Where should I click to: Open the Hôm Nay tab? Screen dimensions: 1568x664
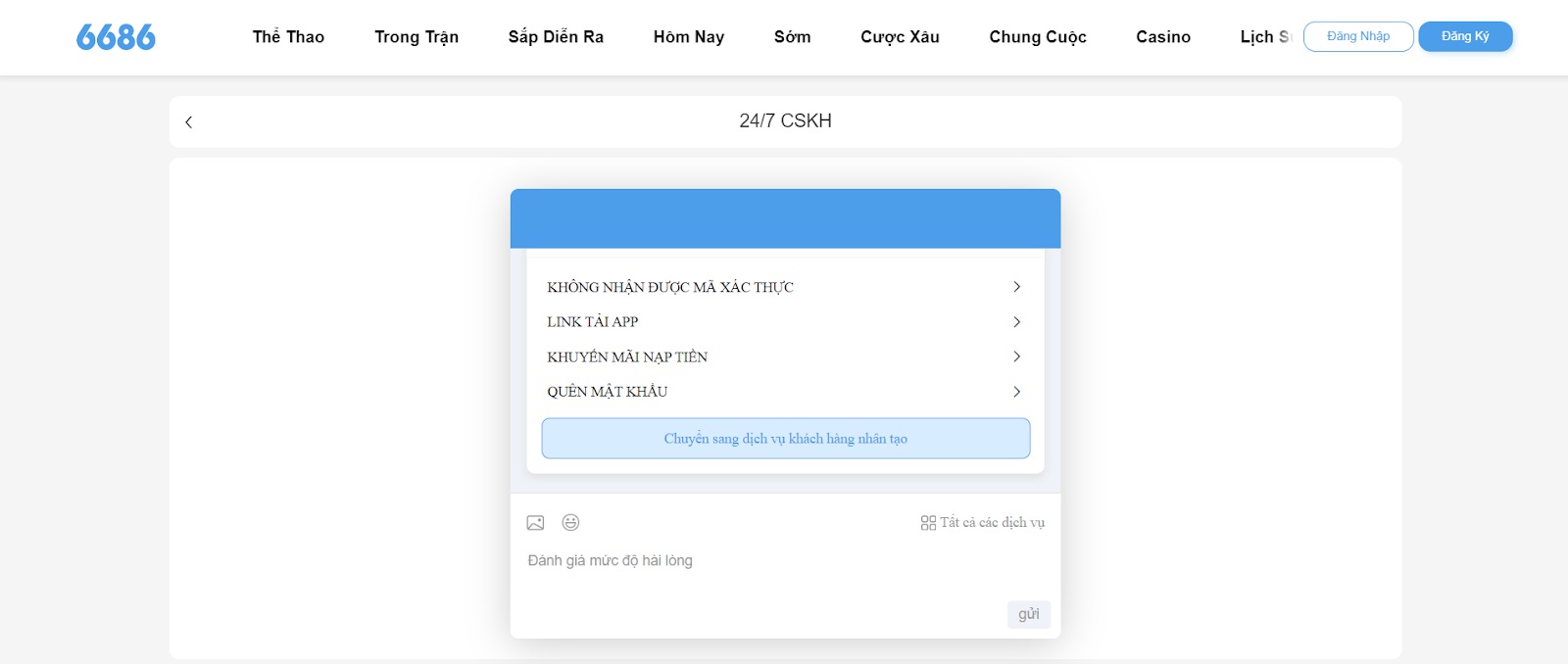coord(689,37)
